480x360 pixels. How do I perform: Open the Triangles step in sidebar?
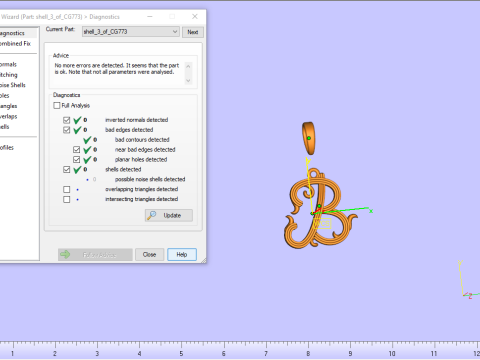(9, 106)
